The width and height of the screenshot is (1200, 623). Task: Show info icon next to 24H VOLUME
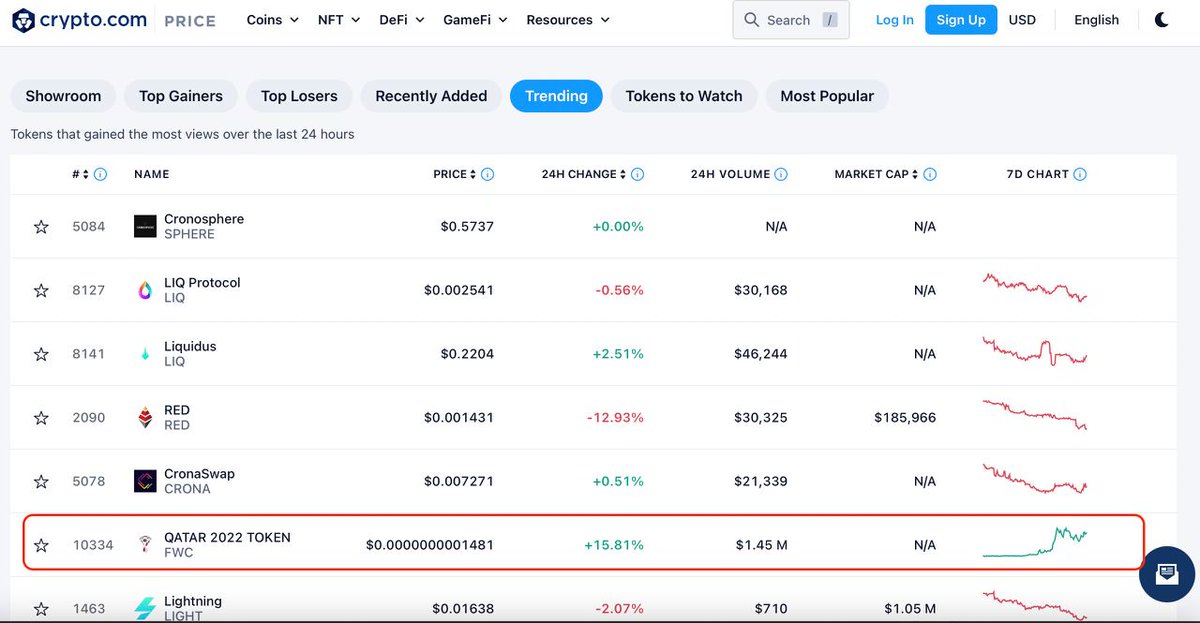(x=781, y=174)
